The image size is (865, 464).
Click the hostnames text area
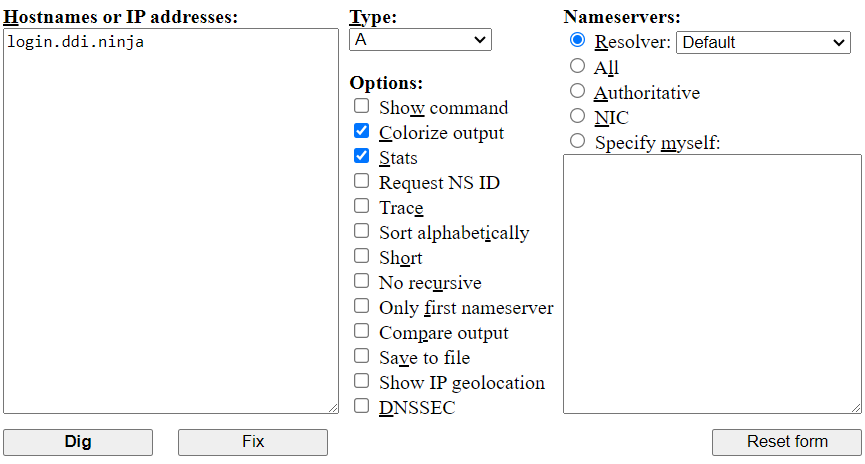(x=170, y=220)
